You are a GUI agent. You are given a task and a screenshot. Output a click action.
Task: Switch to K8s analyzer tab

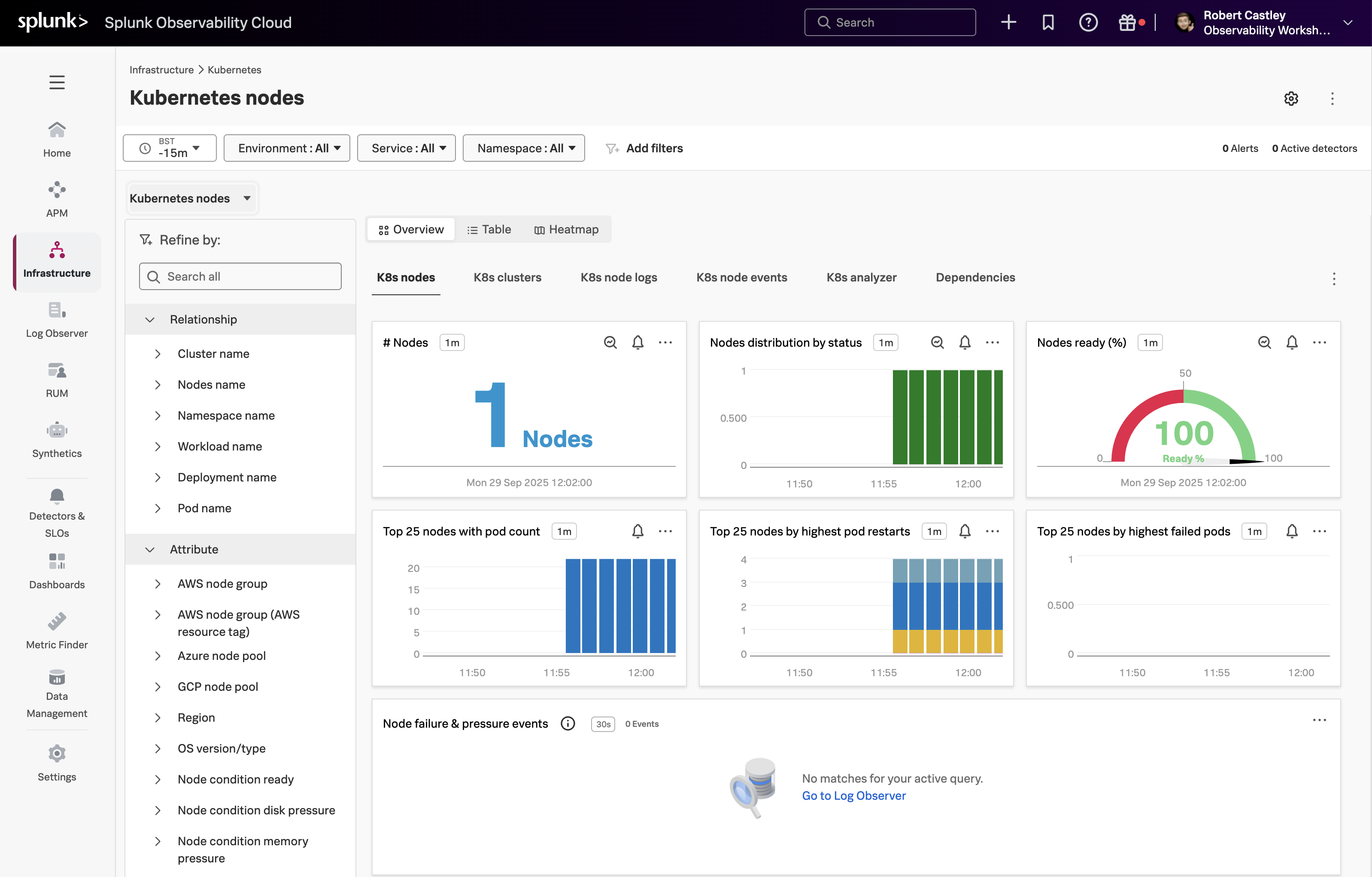[861, 277]
